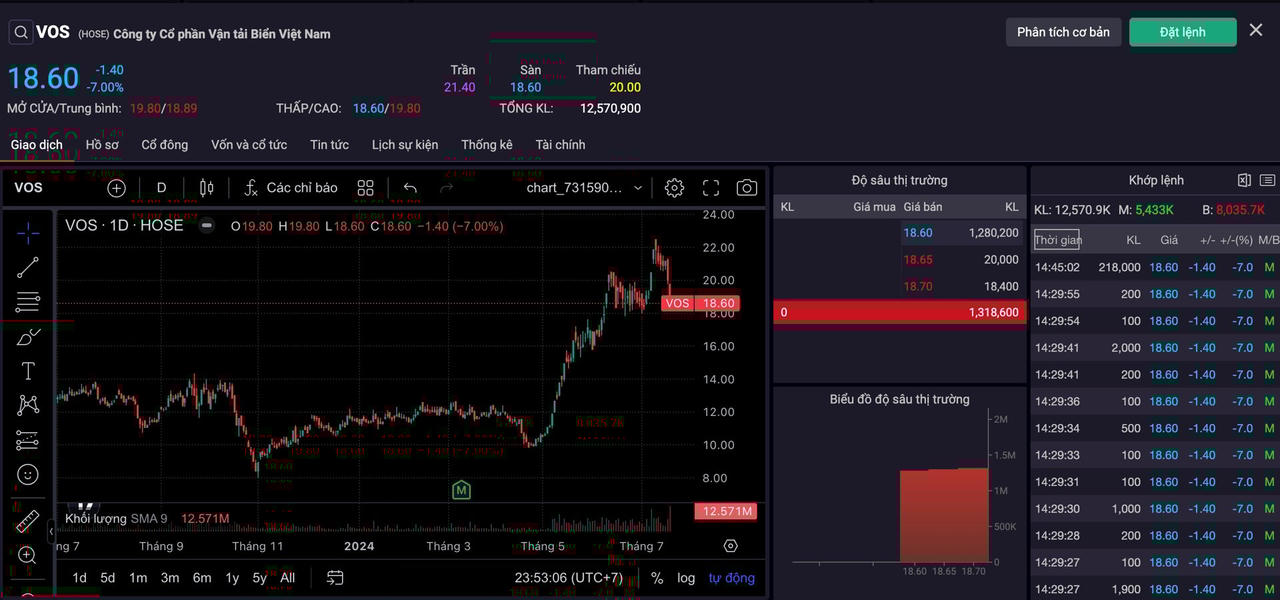Toggle the tự động auto scale

pos(731,578)
